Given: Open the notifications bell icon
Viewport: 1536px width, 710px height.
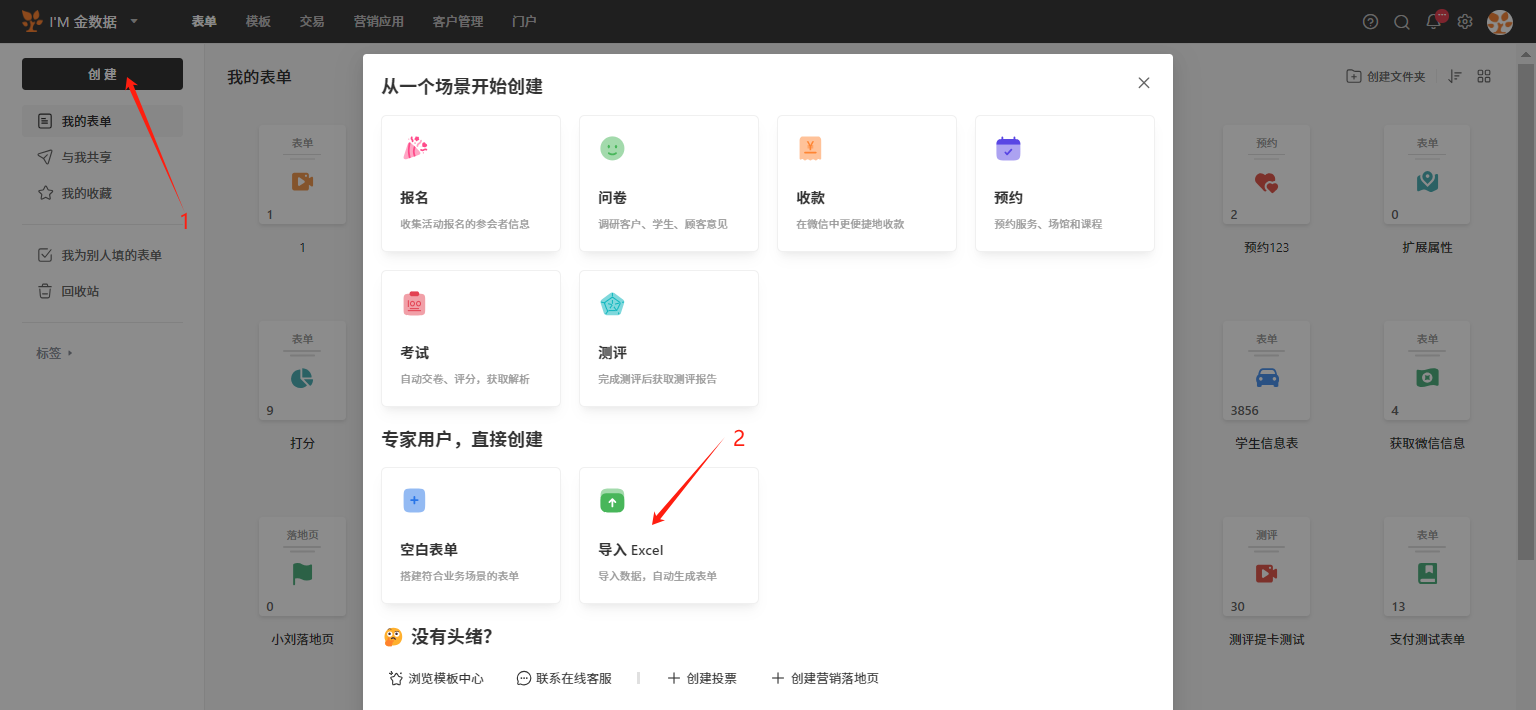Looking at the screenshot, I should [1434, 22].
